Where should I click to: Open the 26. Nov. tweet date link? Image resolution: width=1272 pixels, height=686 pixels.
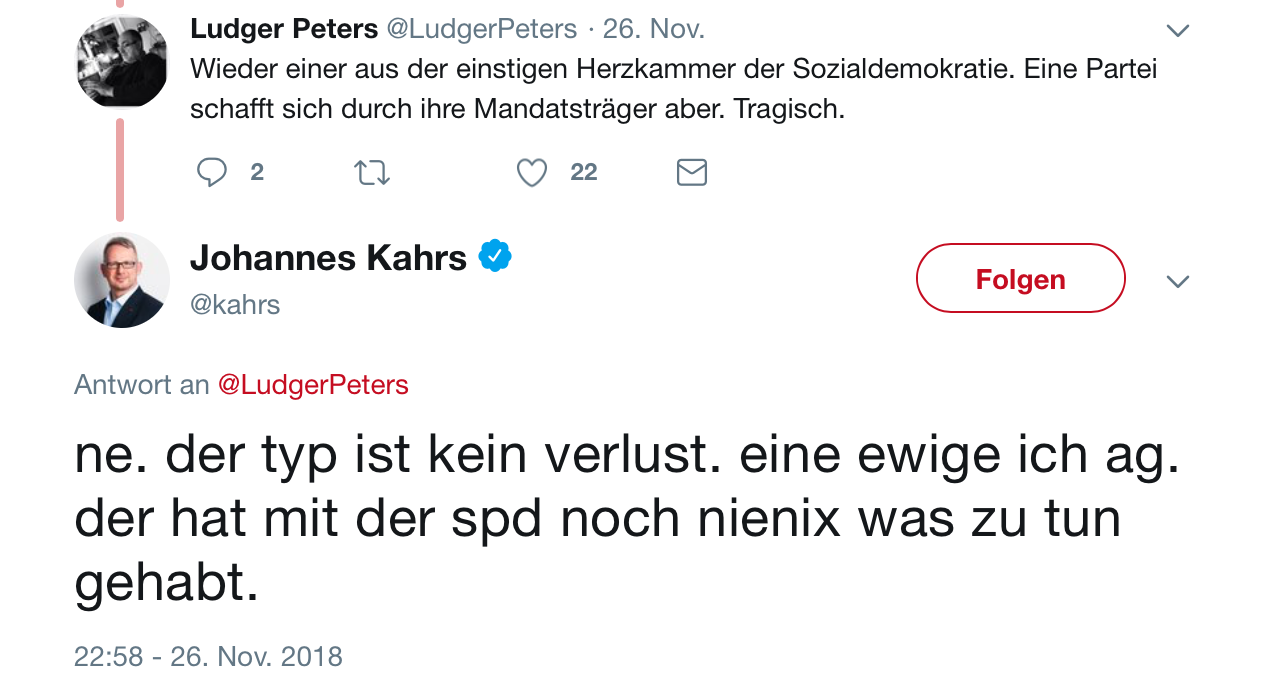(654, 29)
